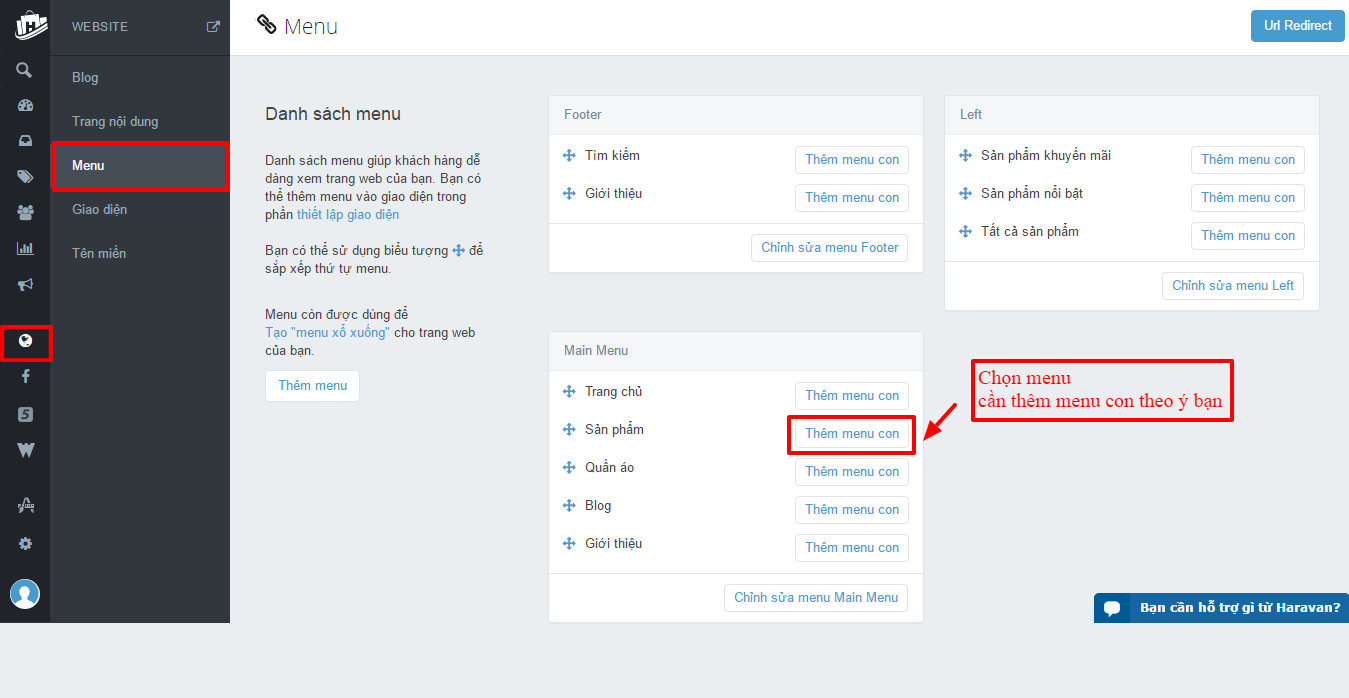Click the WEBSITE sidebar header
The image size is (1349, 698).
100,27
